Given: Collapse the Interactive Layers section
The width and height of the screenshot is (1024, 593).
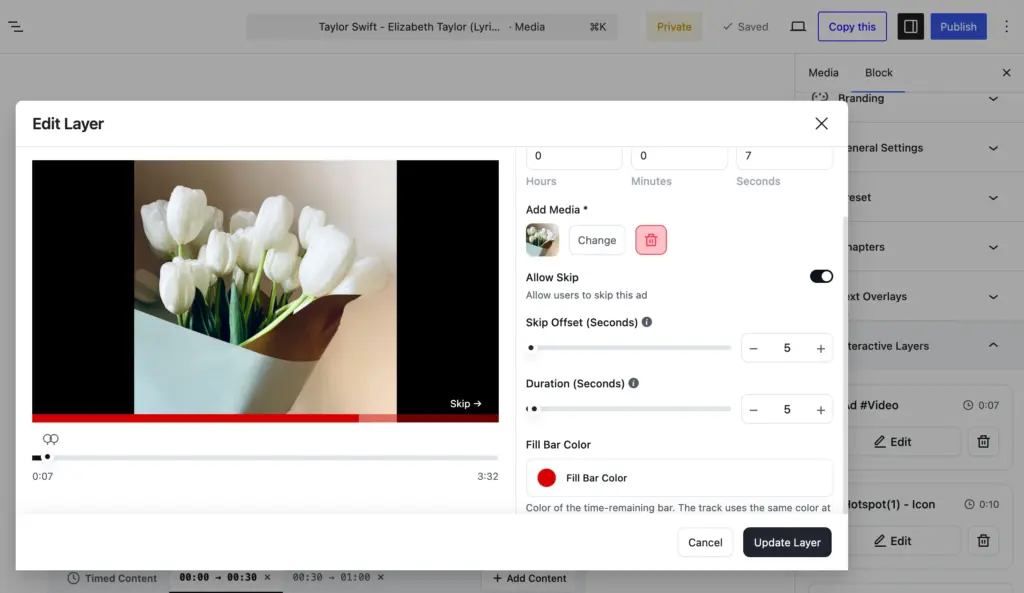Looking at the screenshot, I should 994,345.
